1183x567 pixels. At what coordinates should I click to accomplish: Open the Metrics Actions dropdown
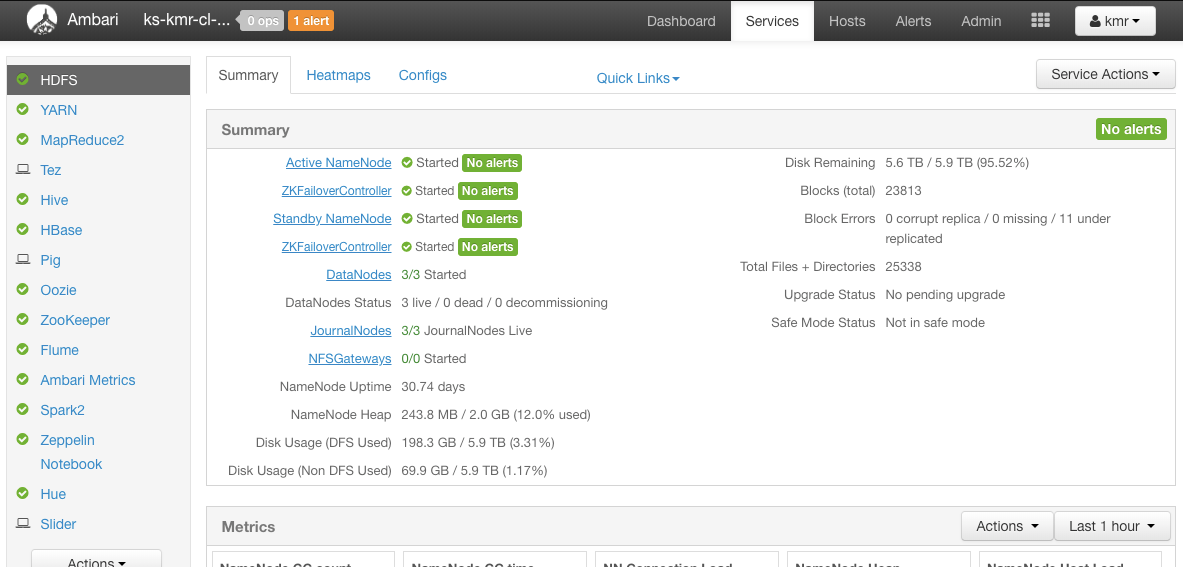point(1006,526)
